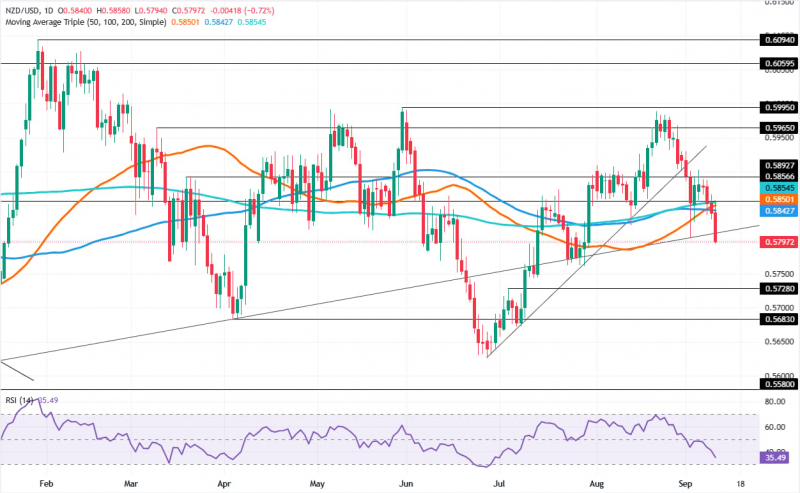The image size is (800, 493).
Task: Click the Sep label on time axis
Action: [685, 483]
